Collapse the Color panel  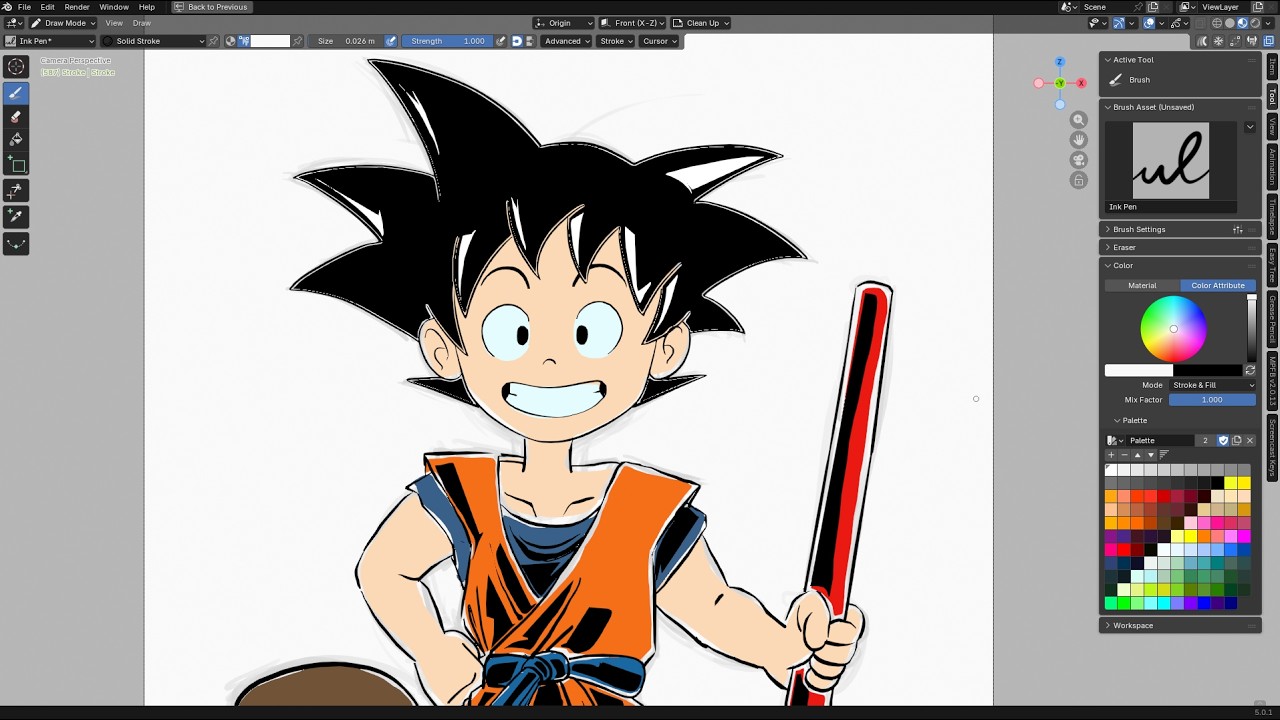(x=1123, y=266)
